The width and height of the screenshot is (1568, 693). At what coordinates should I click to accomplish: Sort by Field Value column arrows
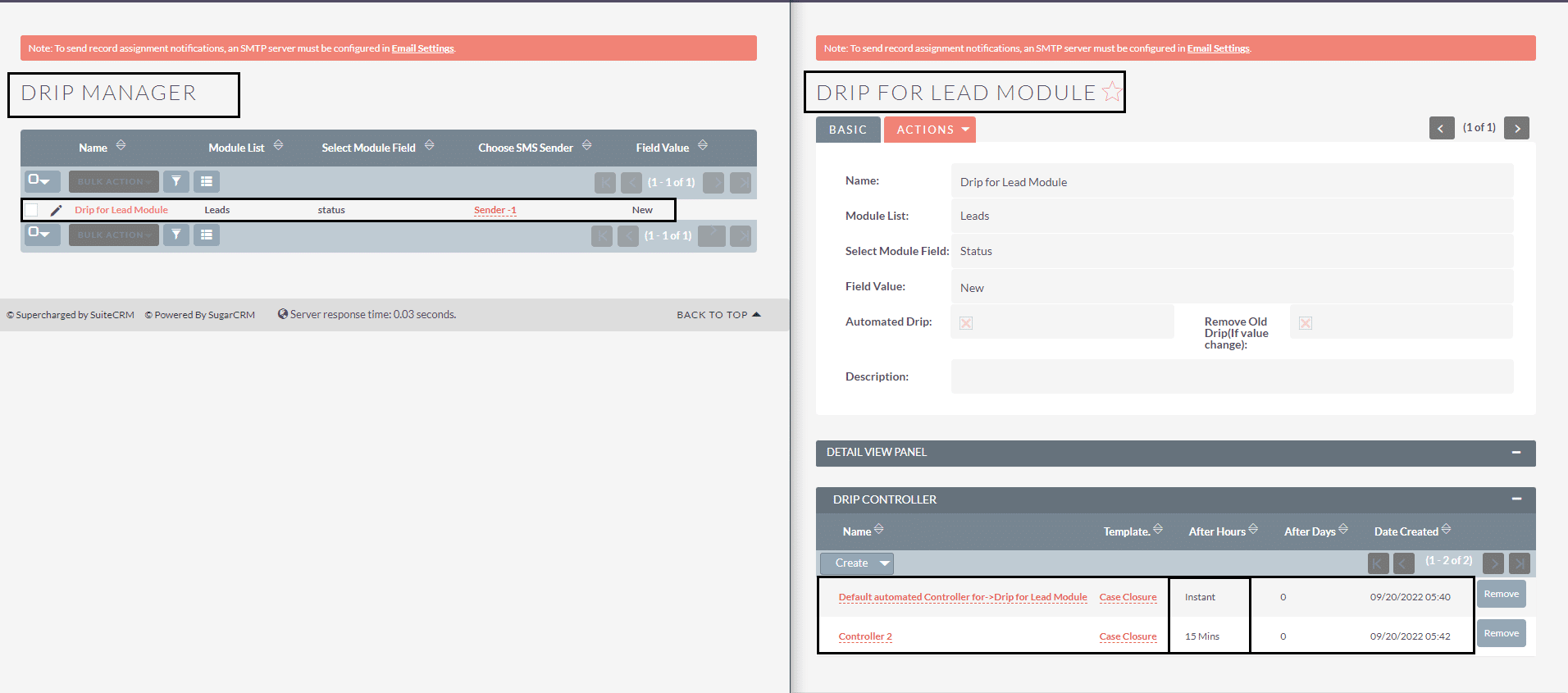(x=702, y=145)
